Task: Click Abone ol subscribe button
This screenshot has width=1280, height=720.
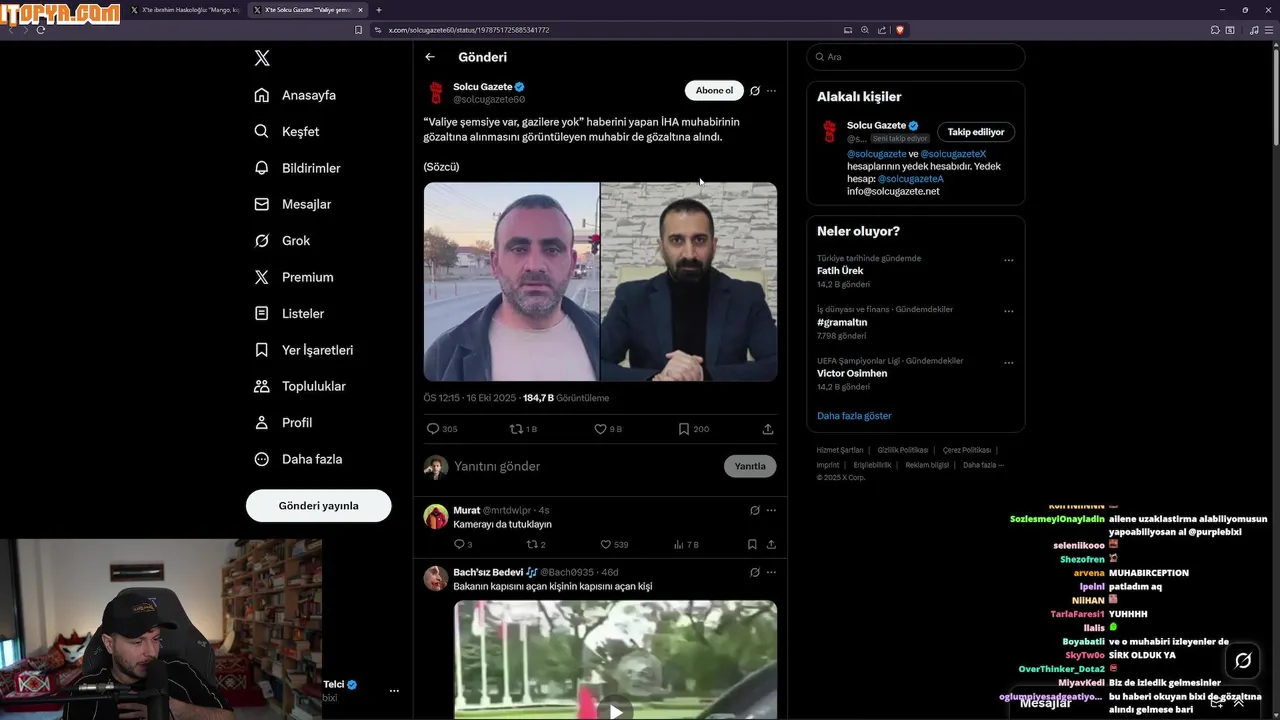Action: pos(714,91)
